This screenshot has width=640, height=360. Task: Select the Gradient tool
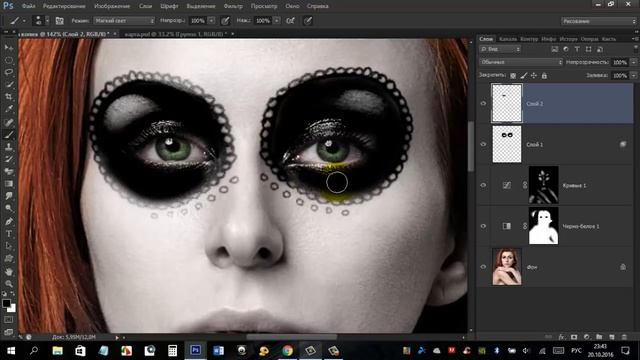9,184
